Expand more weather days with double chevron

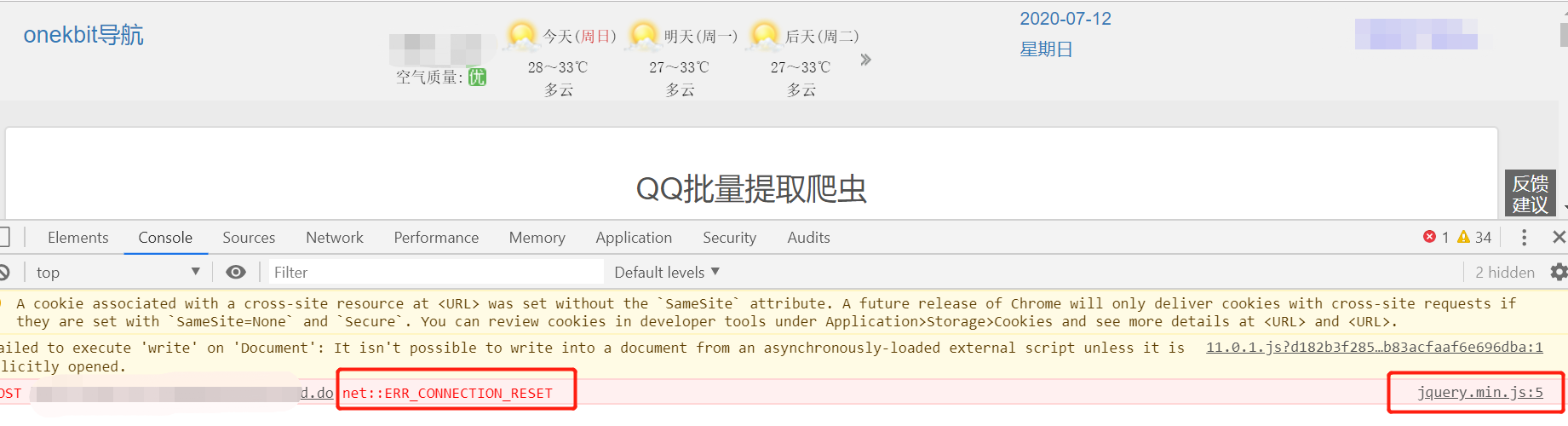point(865,60)
